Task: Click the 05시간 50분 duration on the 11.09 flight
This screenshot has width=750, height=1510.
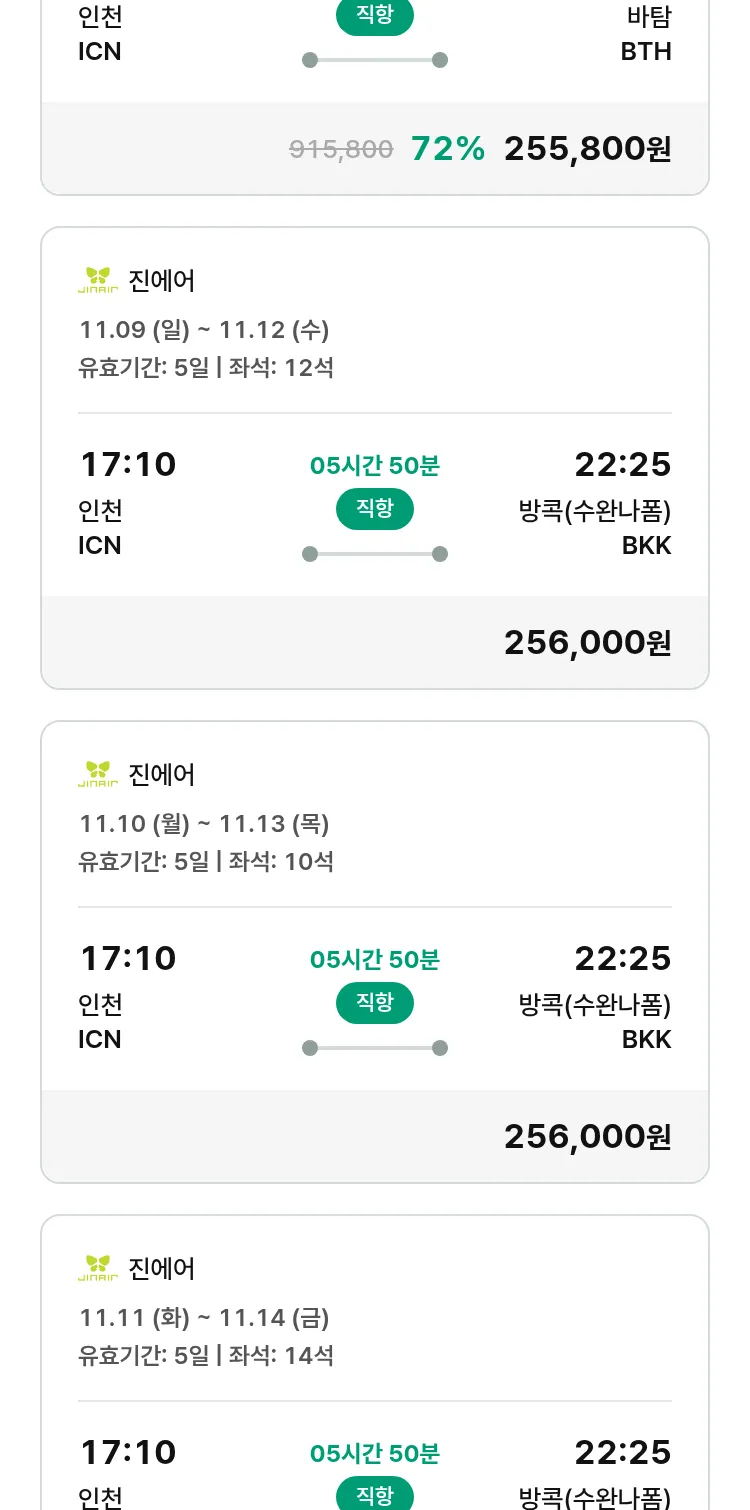Action: (x=375, y=466)
